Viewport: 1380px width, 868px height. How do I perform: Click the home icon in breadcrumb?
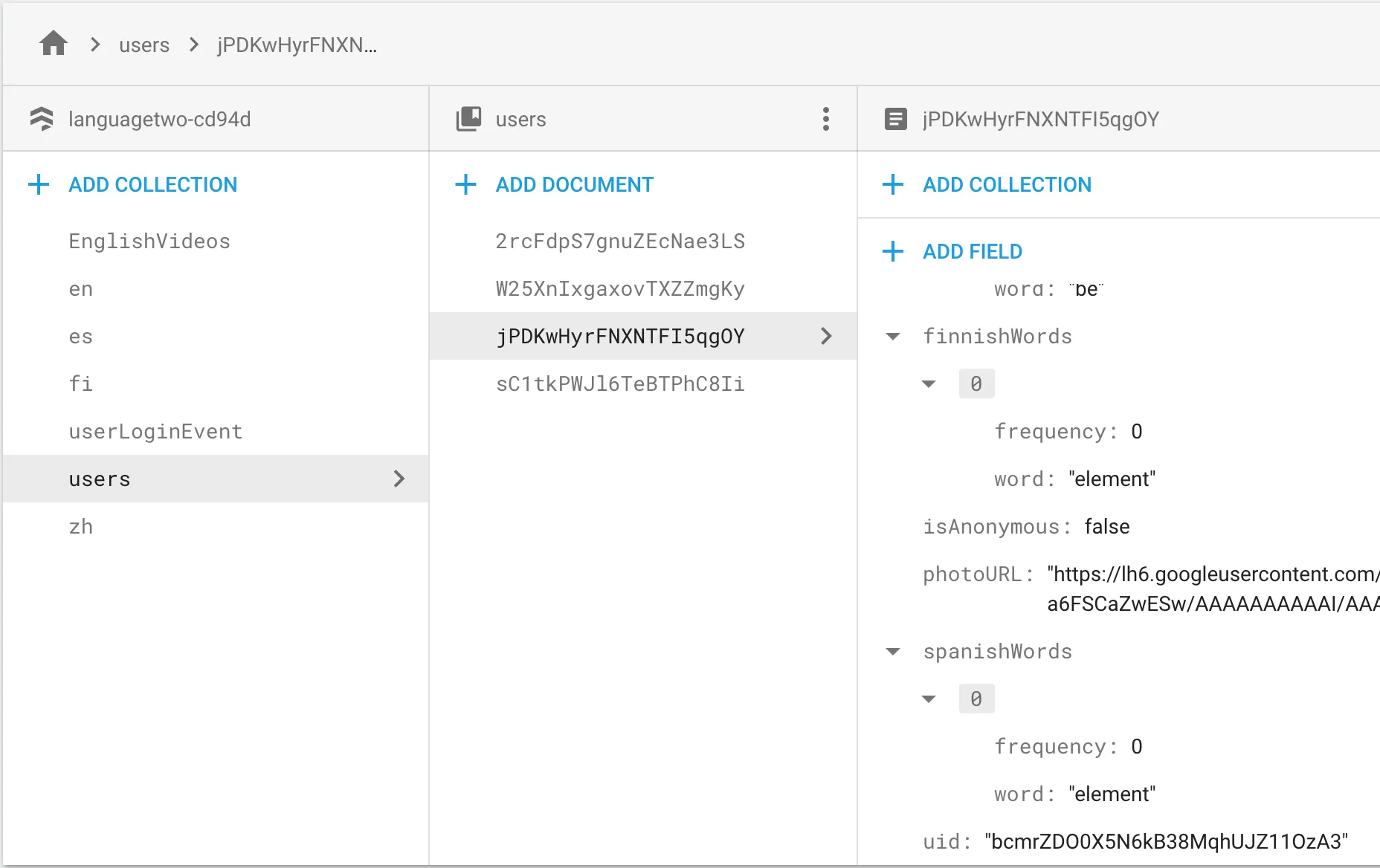pos(54,44)
